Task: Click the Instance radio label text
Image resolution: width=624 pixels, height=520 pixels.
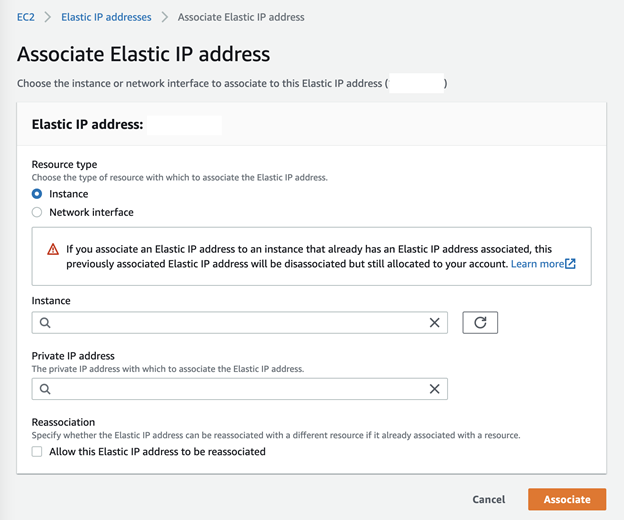Action: [x=69, y=194]
